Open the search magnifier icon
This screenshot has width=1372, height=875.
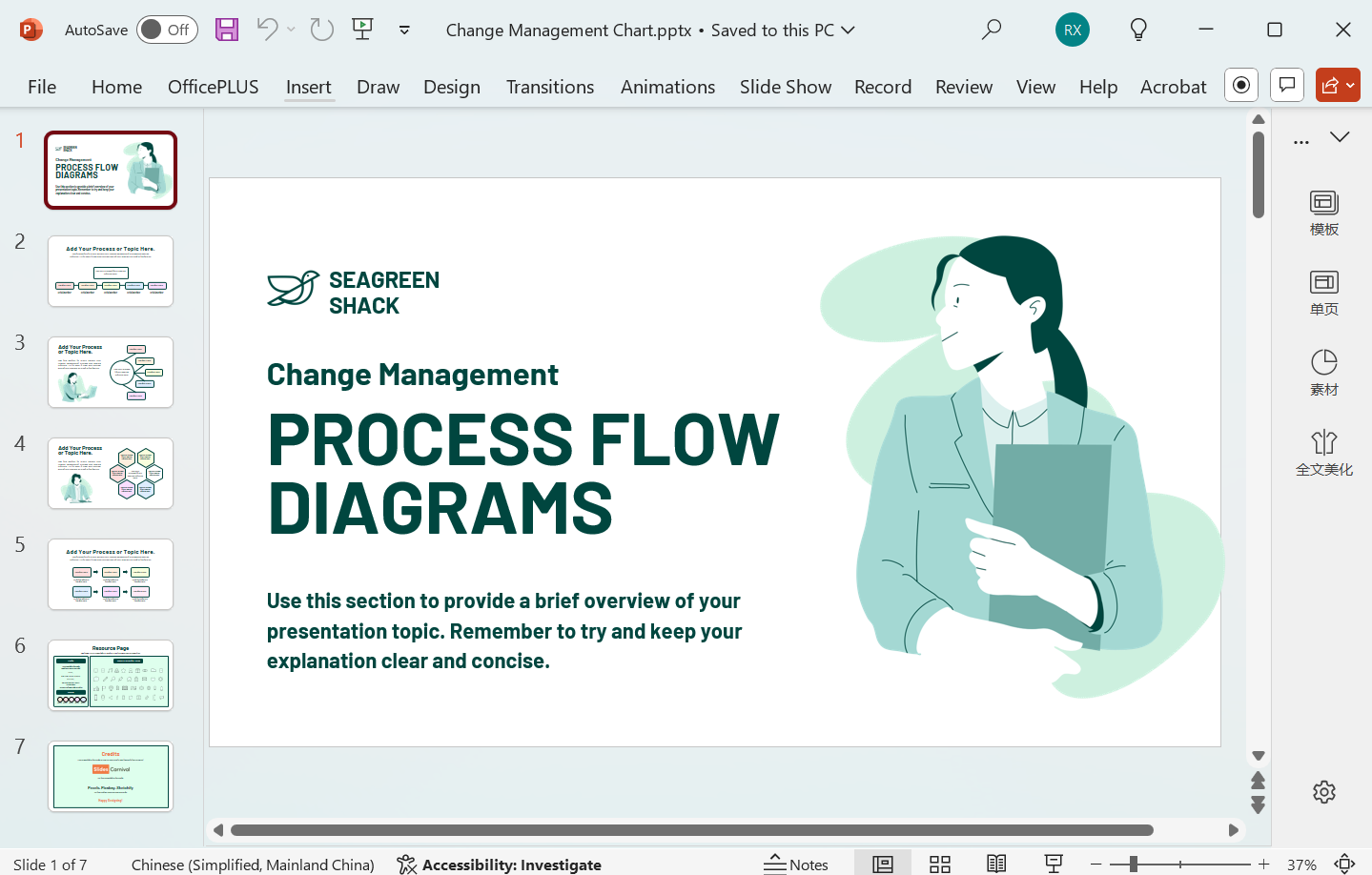(992, 30)
